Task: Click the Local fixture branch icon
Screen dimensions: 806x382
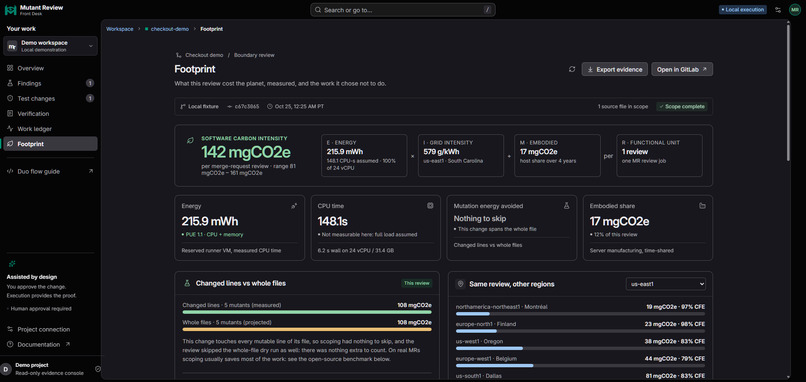Action: (x=183, y=107)
